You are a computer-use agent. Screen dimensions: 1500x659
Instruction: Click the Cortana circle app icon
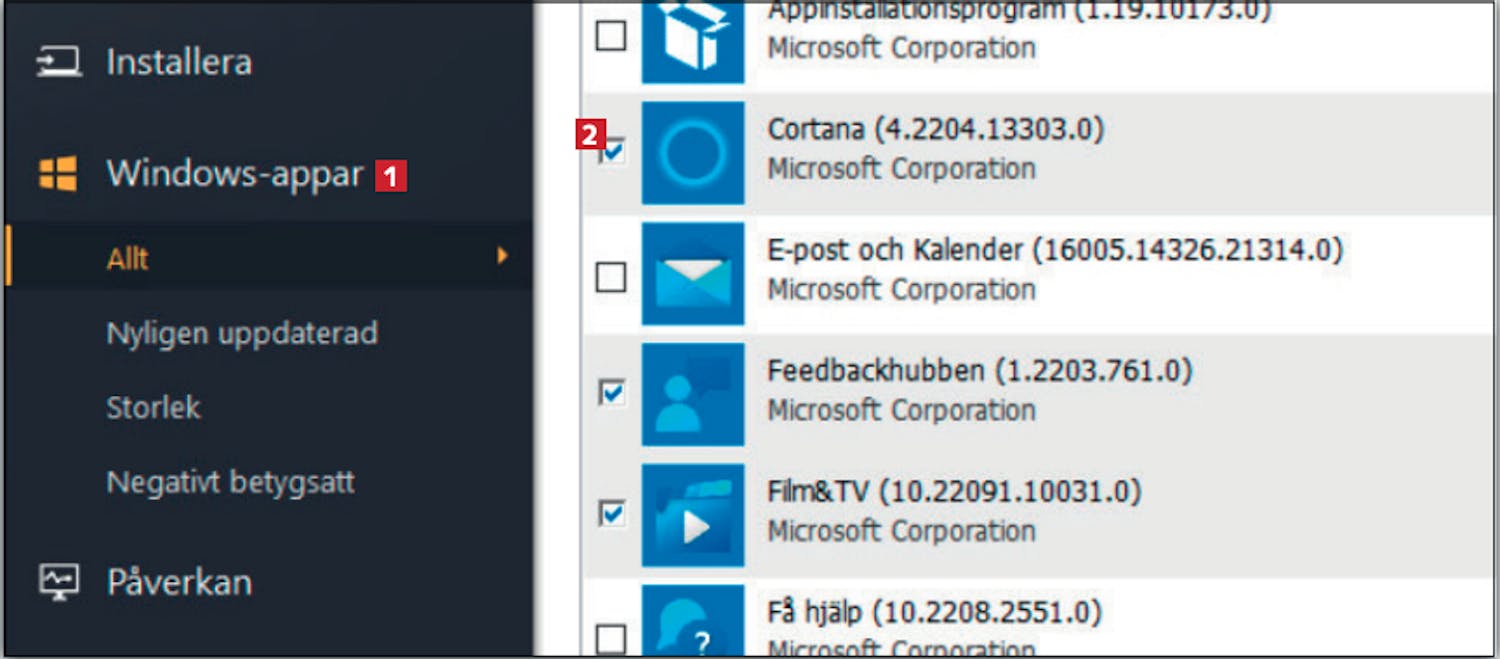point(693,153)
